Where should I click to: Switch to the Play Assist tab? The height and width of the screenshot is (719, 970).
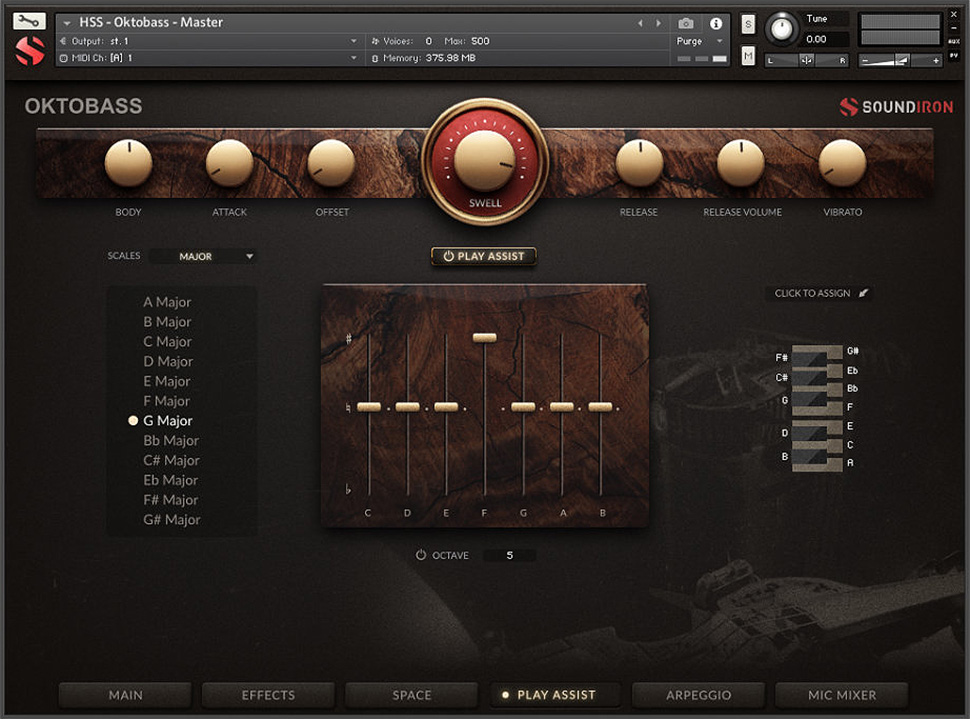click(x=555, y=695)
